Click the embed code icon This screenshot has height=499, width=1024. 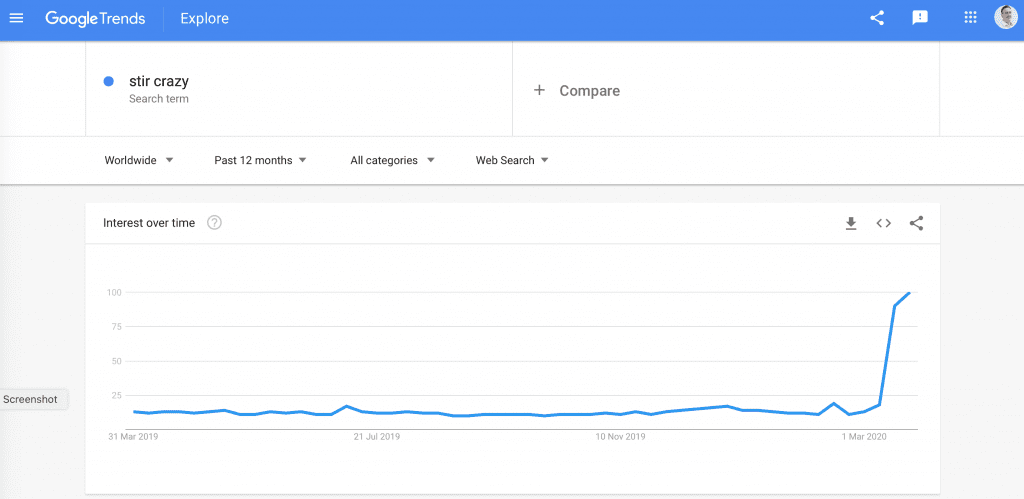point(884,223)
